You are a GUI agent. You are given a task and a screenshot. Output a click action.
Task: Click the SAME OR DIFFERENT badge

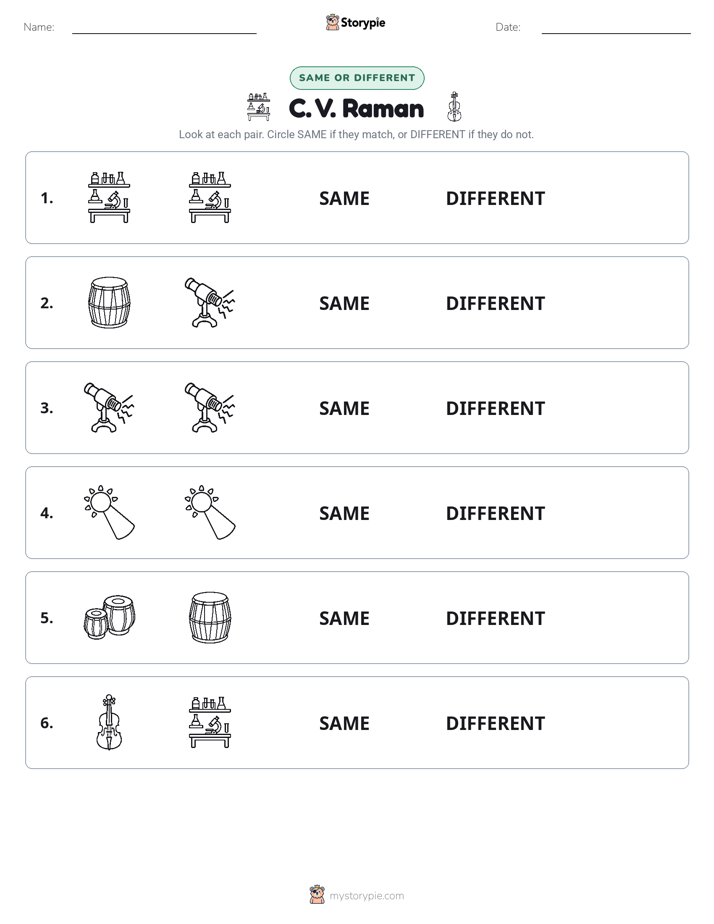tap(357, 78)
